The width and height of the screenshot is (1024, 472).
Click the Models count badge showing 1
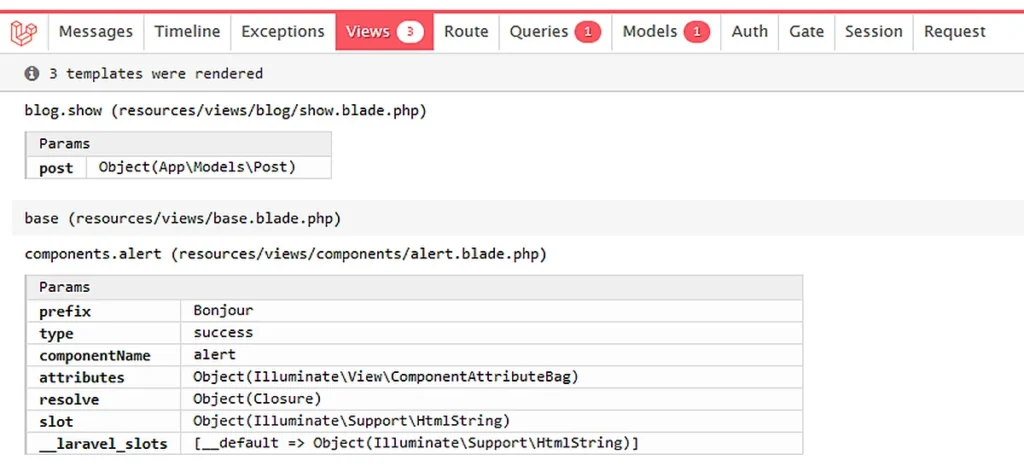[696, 32]
